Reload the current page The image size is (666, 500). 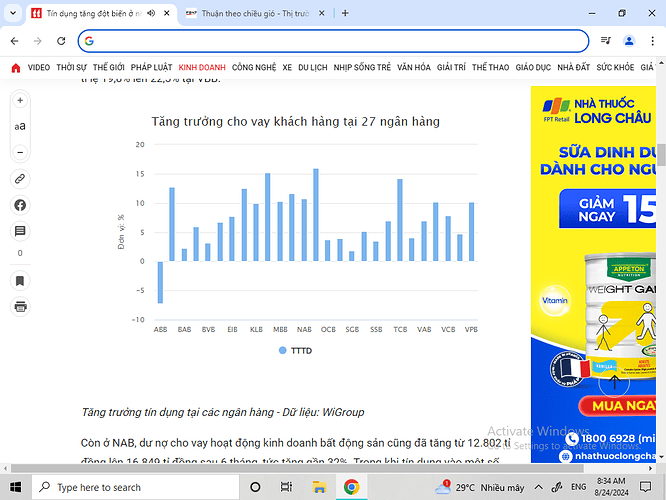click(x=61, y=41)
